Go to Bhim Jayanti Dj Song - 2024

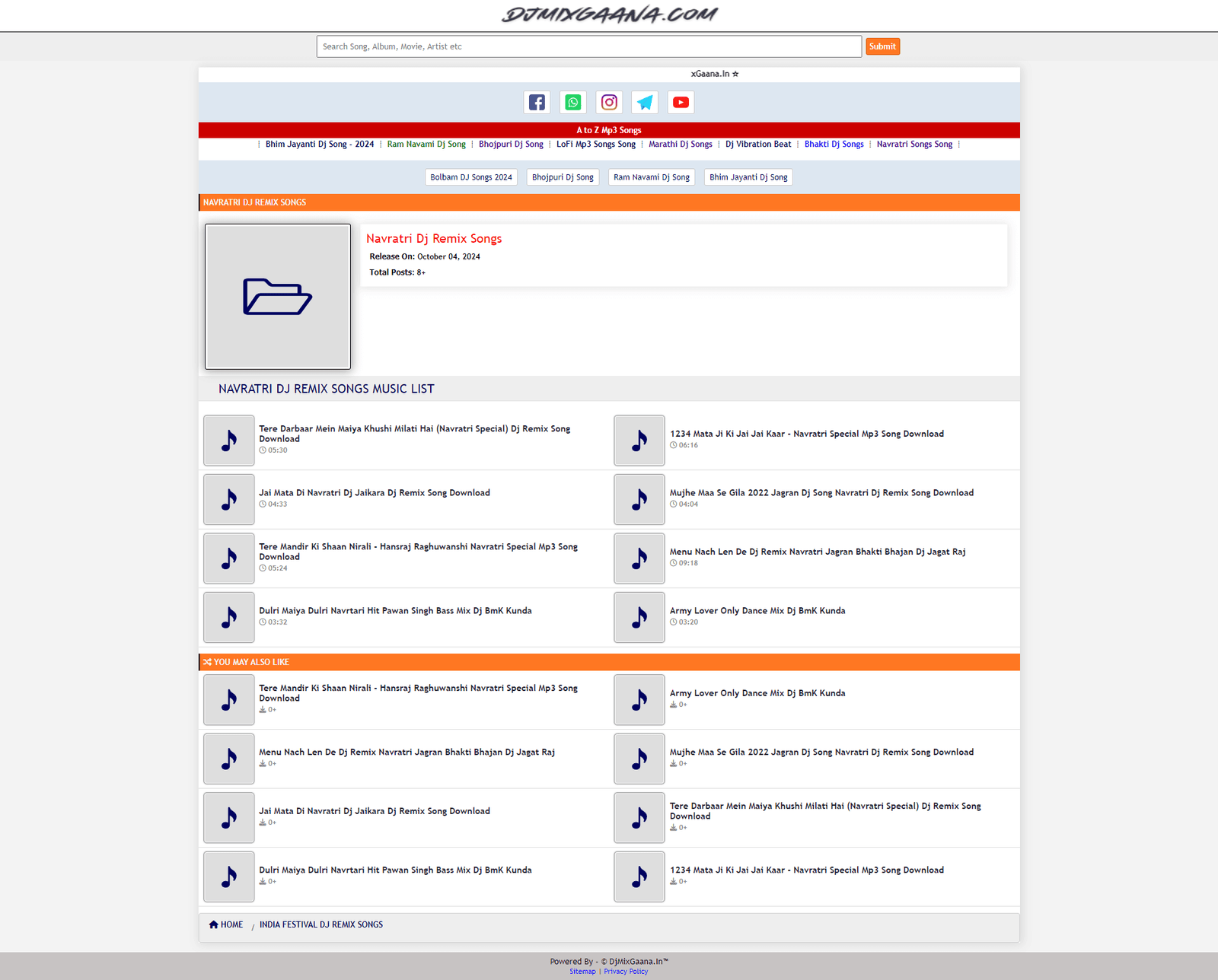(320, 144)
